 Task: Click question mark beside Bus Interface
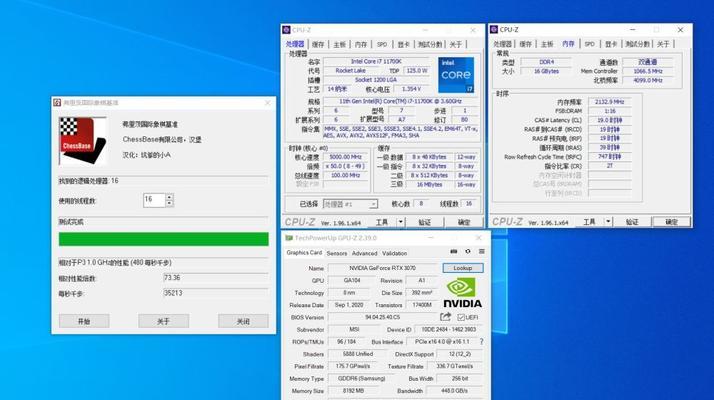(x=481, y=341)
